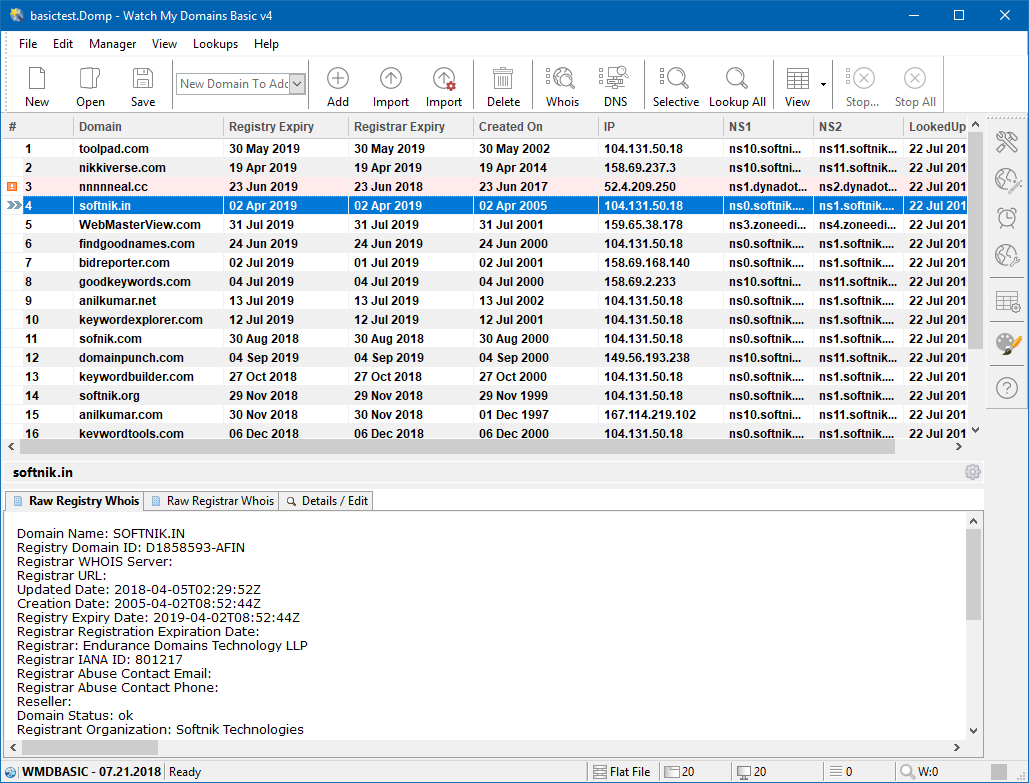Click the Stop... lookup icon
The image size is (1029, 783).
click(862, 78)
